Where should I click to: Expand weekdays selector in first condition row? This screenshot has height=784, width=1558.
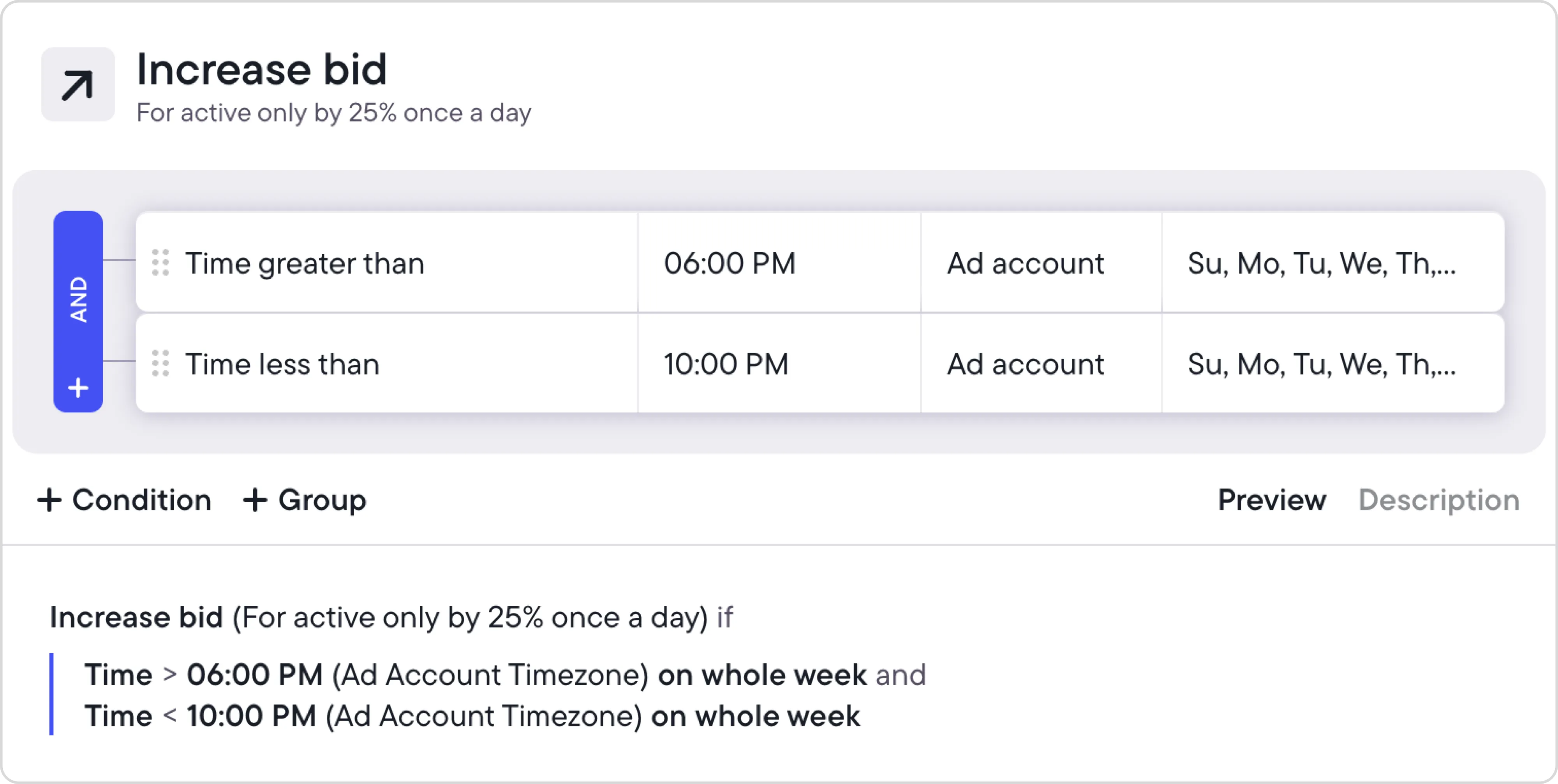[x=1322, y=264]
